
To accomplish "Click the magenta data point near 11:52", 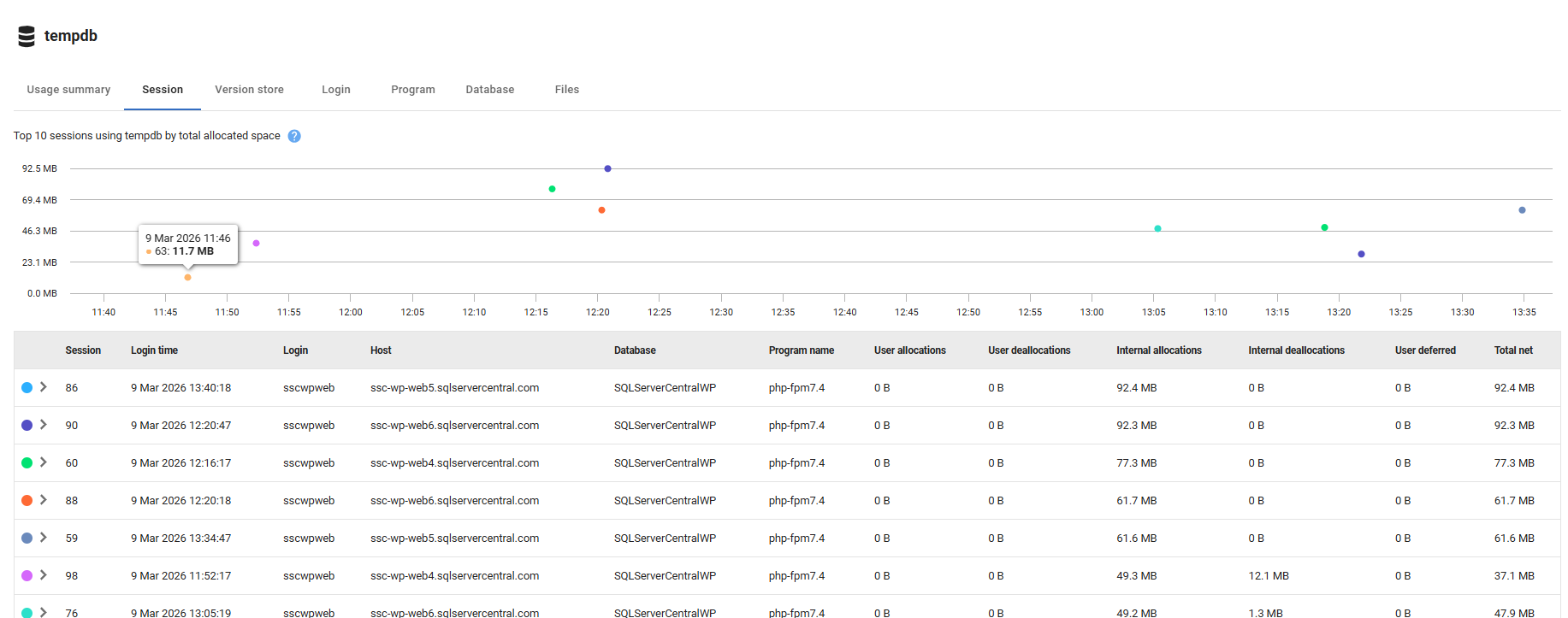I will coord(256,244).
